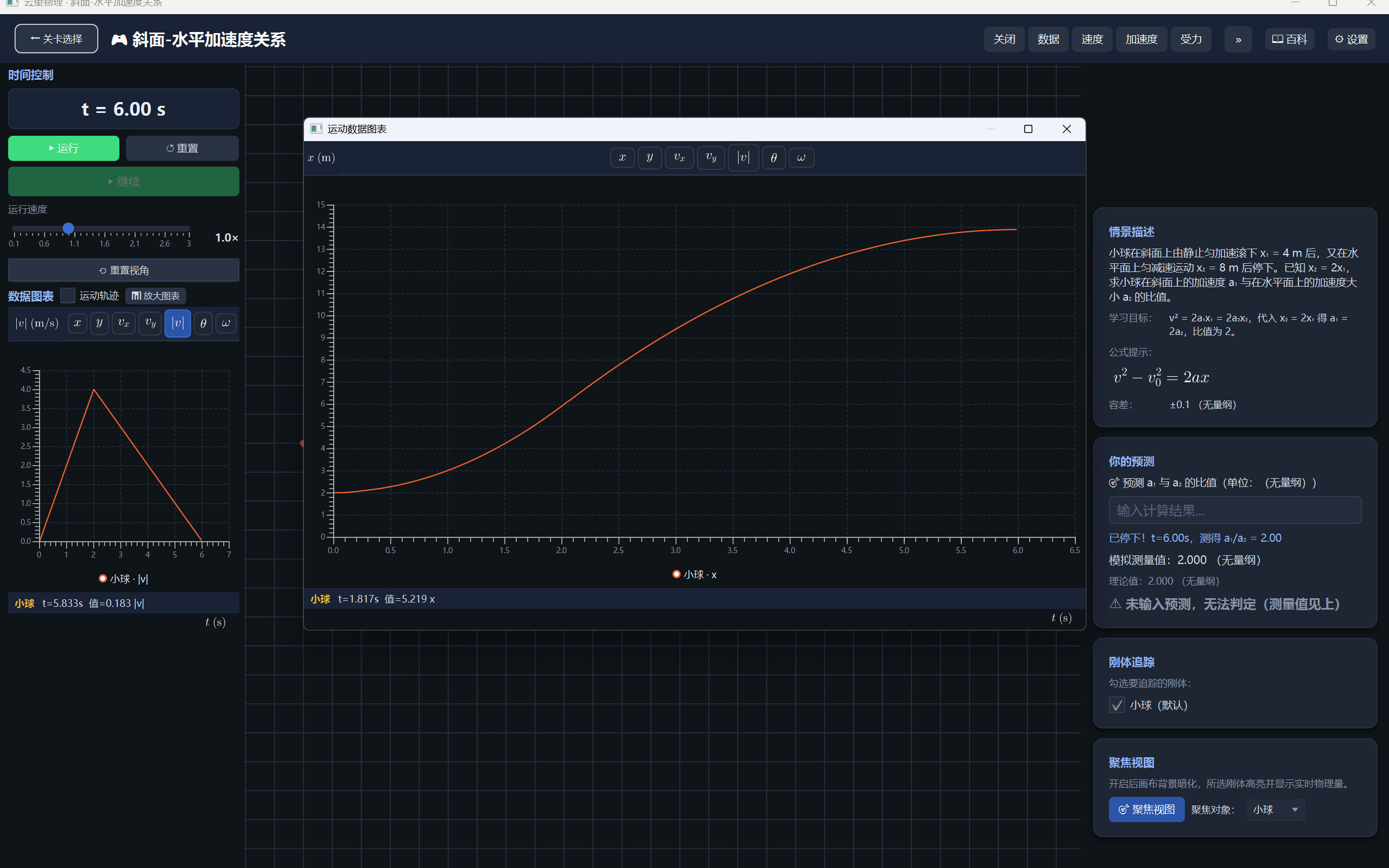Select vy variable in chart window toolbar
This screenshot has height=868, width=1389.
[711, 157]
